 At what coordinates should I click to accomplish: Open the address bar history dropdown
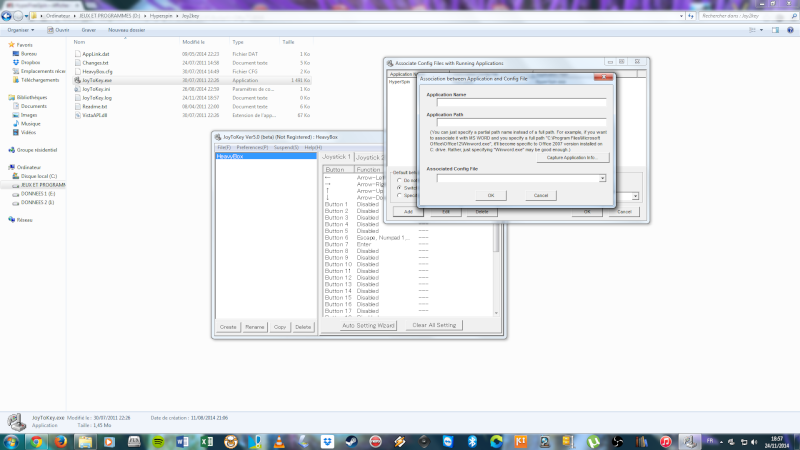[x=682, y=16]
